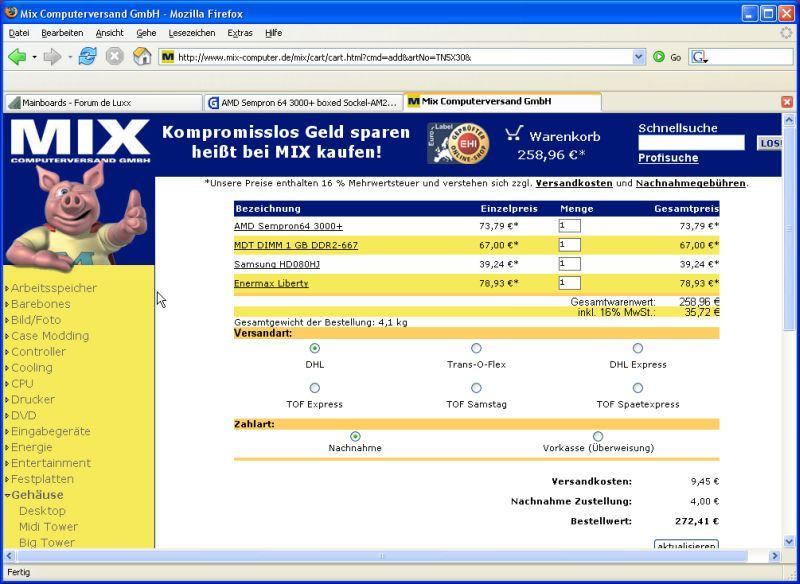
Task: Open the Back button history dropdown arrow
Action: coord(34,57)
